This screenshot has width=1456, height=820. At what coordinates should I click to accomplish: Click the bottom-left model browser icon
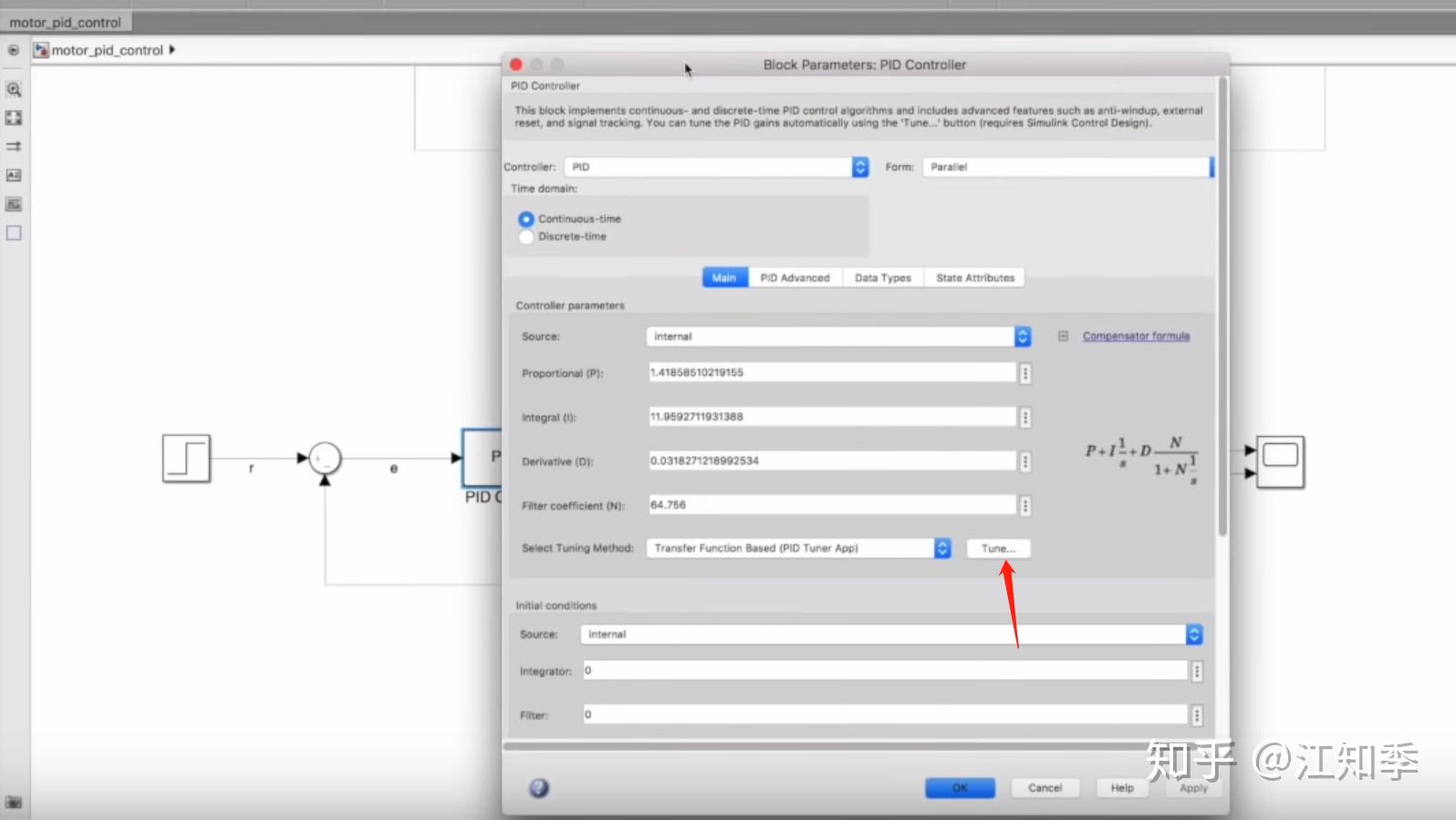(14, 803)
